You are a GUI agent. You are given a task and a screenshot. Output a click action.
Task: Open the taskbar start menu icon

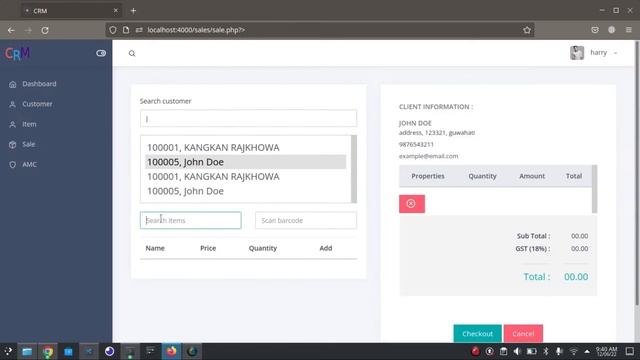8,351
